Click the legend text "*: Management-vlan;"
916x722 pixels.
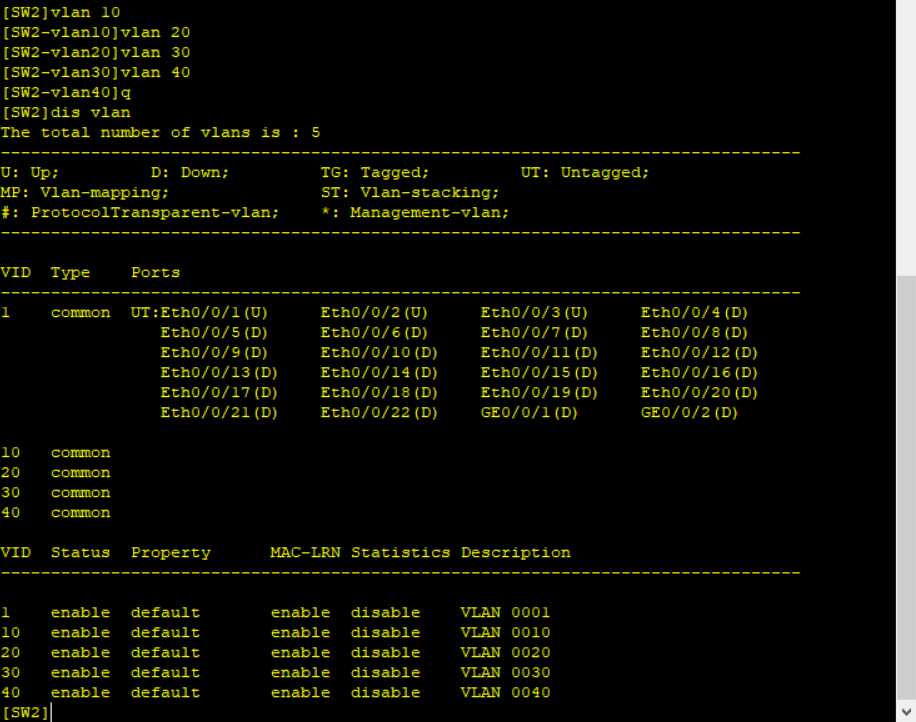tap(415, 213)
